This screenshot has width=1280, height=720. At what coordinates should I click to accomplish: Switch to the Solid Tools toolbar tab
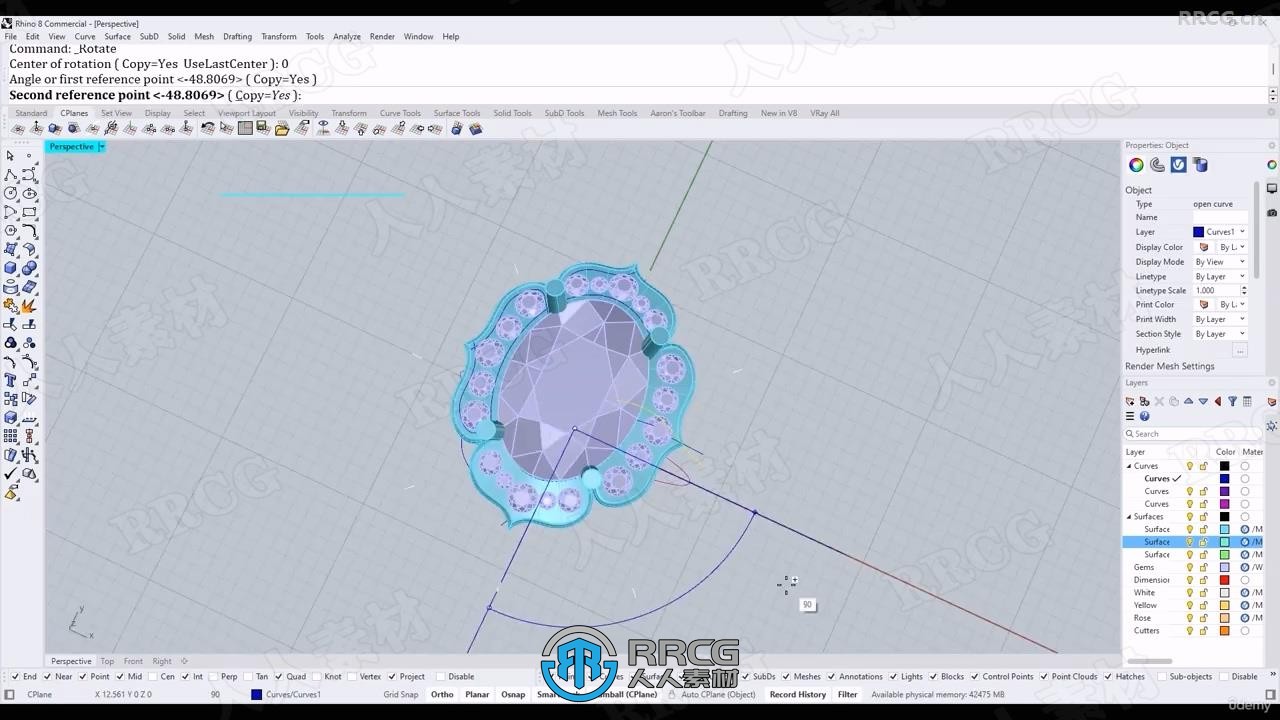pos(512,113)
